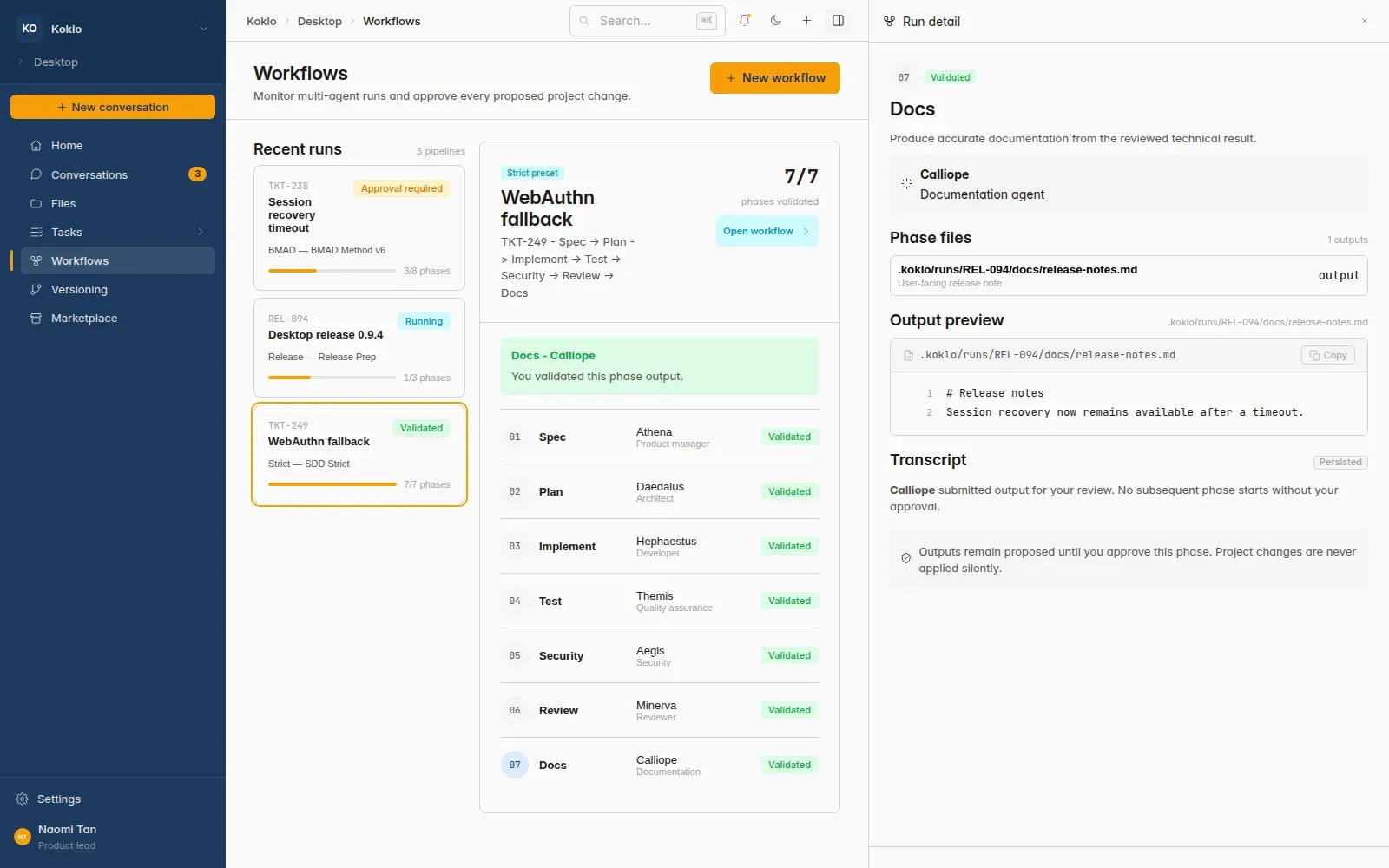
Task: Create a New workflow
Action: tap(775, 78)
